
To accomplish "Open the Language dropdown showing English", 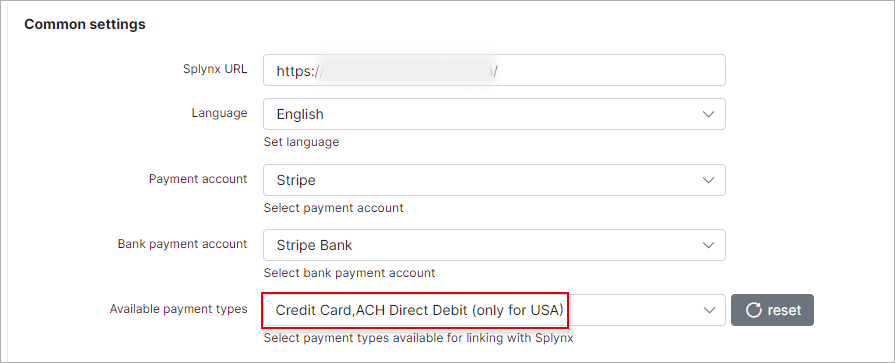I will coord(494,114).
